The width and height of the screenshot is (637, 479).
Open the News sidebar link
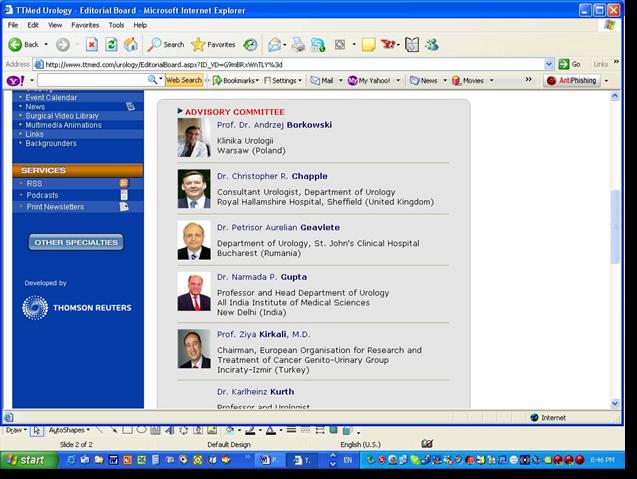[x=35, y=107]
